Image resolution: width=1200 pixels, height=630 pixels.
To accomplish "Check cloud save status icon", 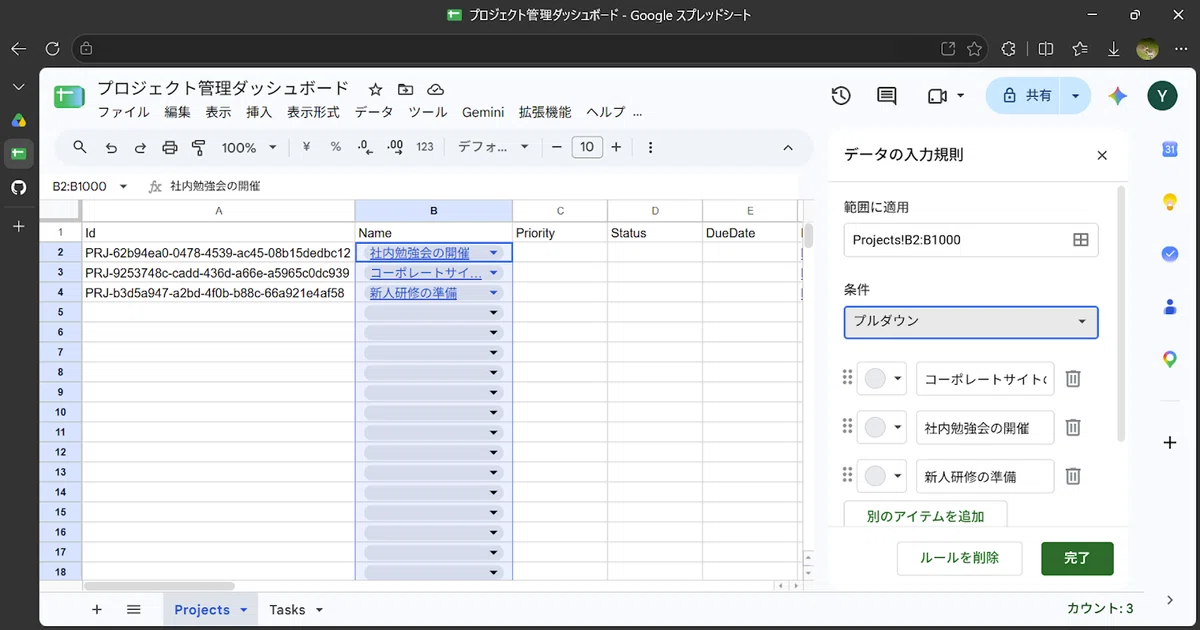I will pyautogui.click(x=435, y=89).
